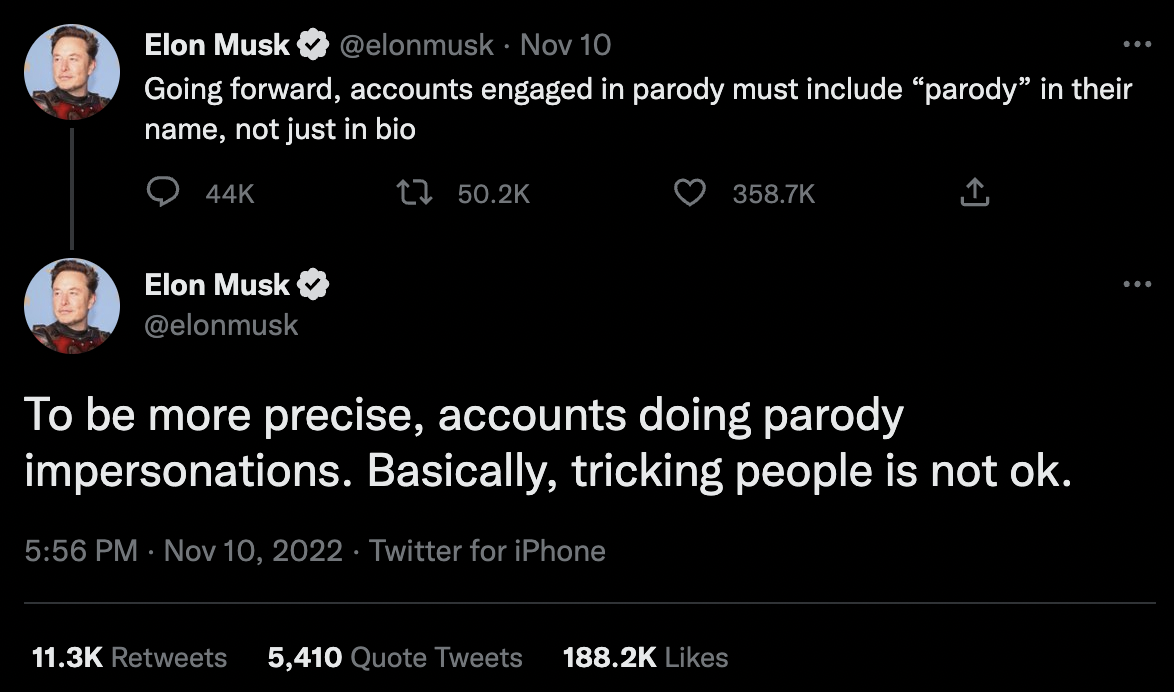Image resolution: width=1174 pixels, height=692 pixels.
Task: Open the more options menu on the main tweet
Action: [x=1137, y=285]
